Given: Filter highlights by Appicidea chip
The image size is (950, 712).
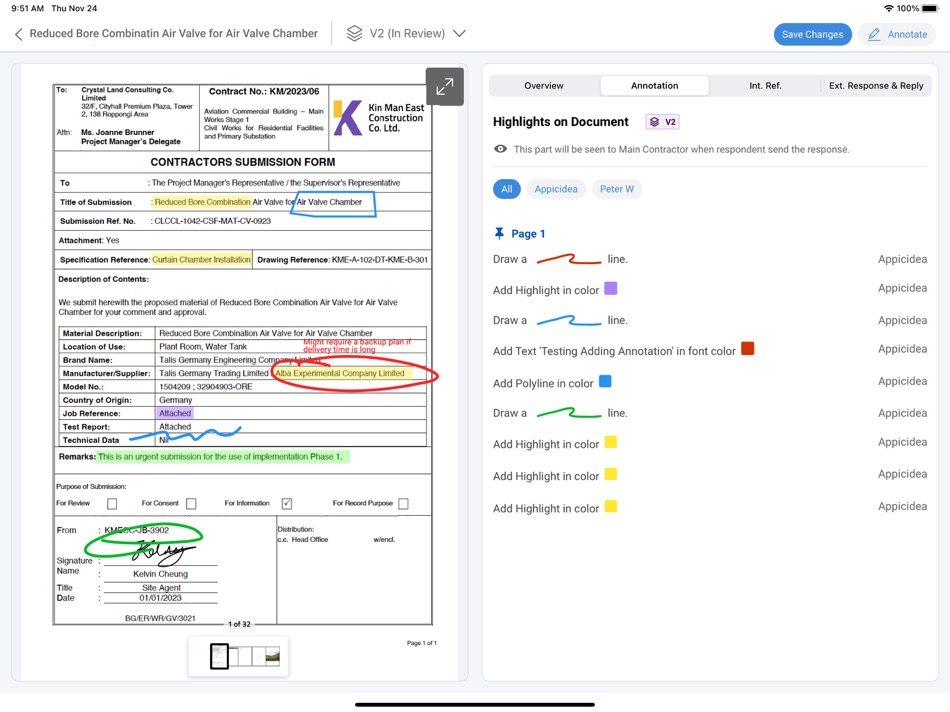Looking at the screenshot, I should (x=556, y=189).
